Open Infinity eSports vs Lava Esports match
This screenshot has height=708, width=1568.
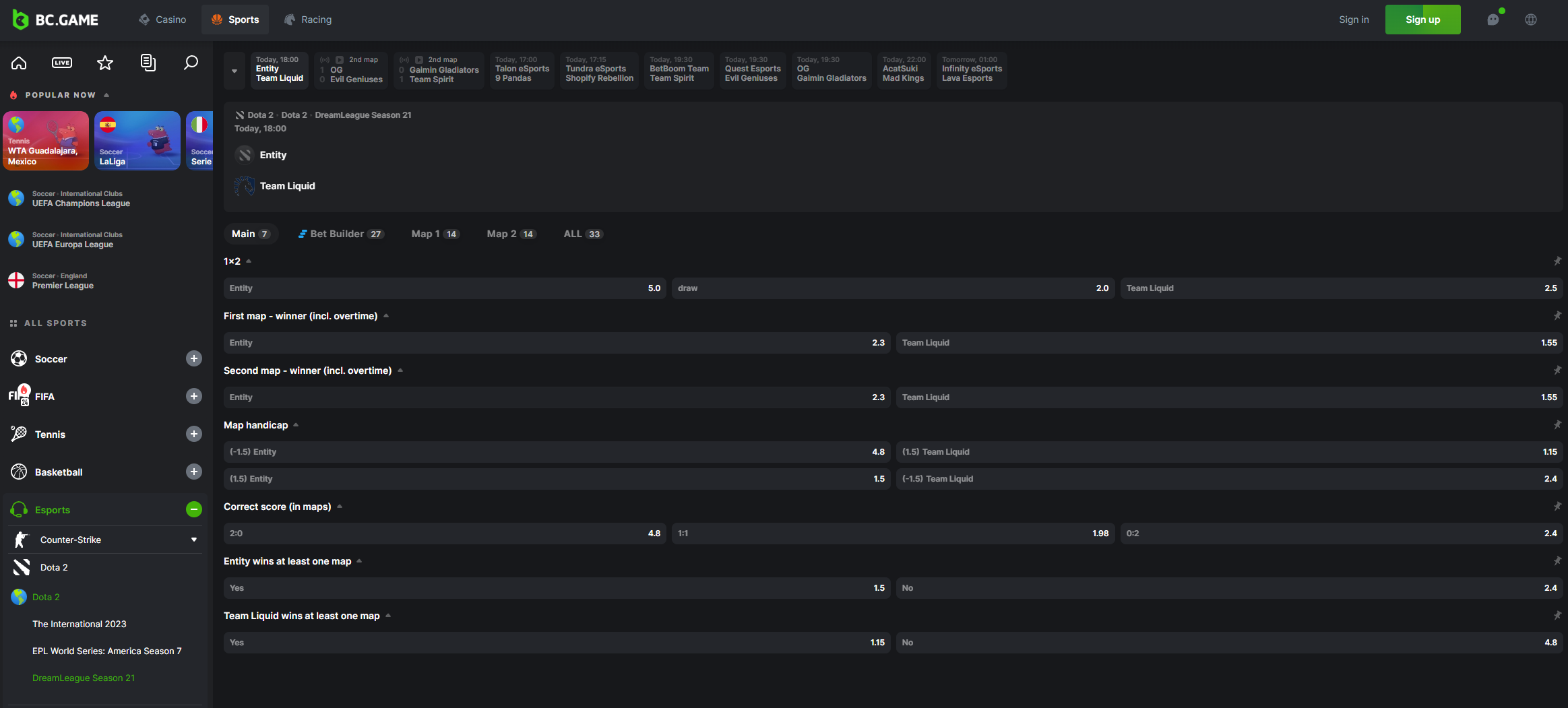tap(972, 70)
